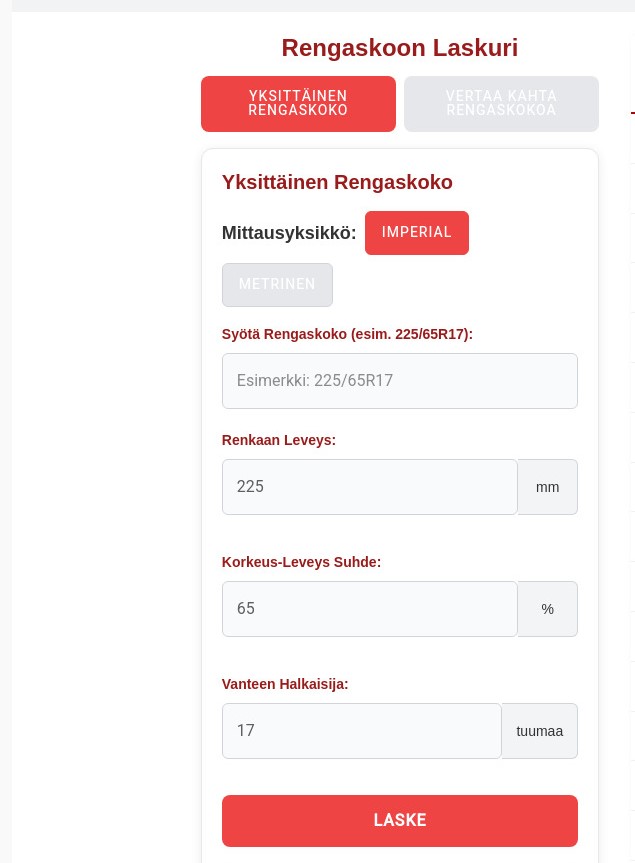Click the gray bar at page top

pos(317,5)
